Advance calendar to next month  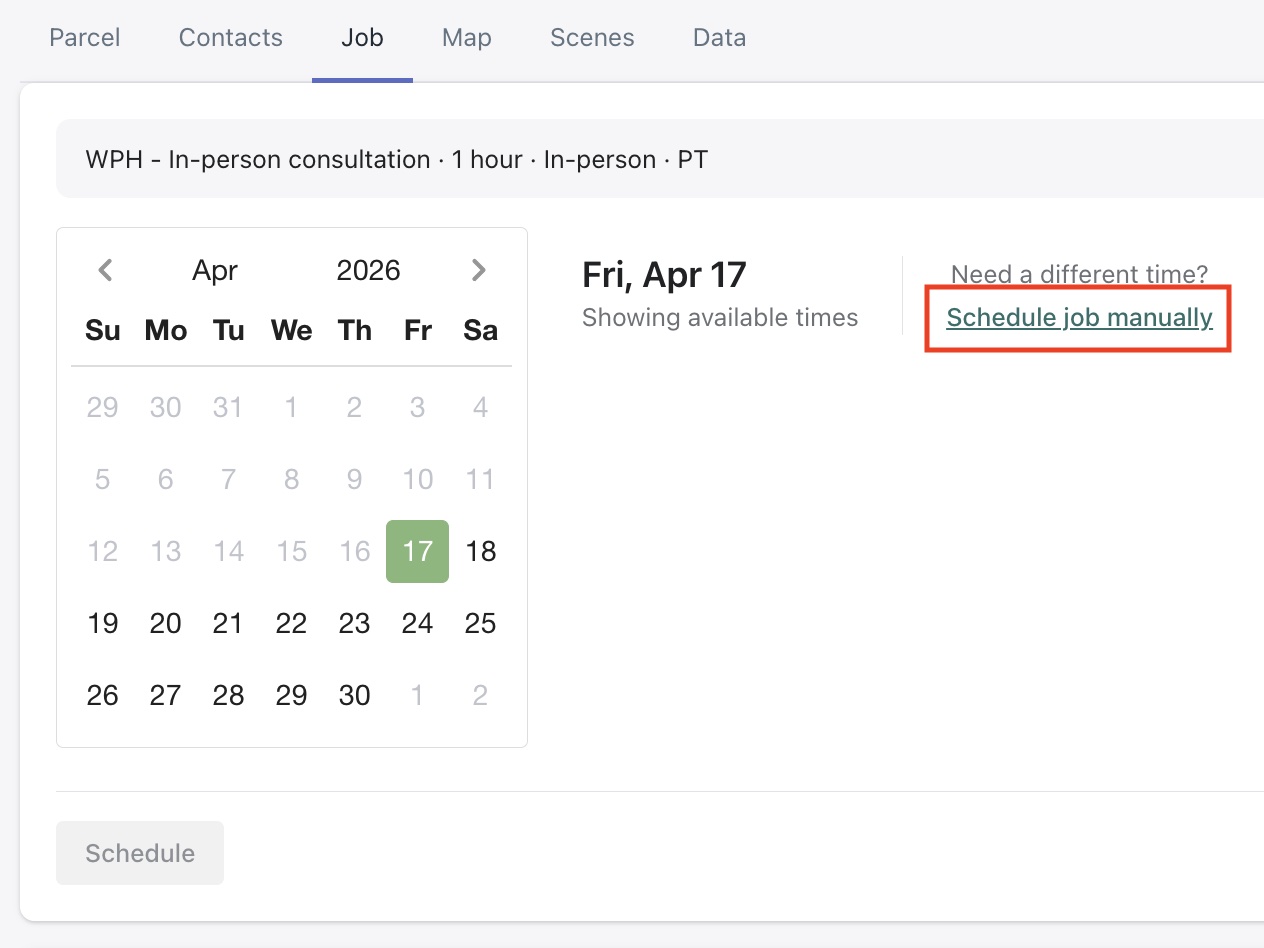(x=479, y=270)
